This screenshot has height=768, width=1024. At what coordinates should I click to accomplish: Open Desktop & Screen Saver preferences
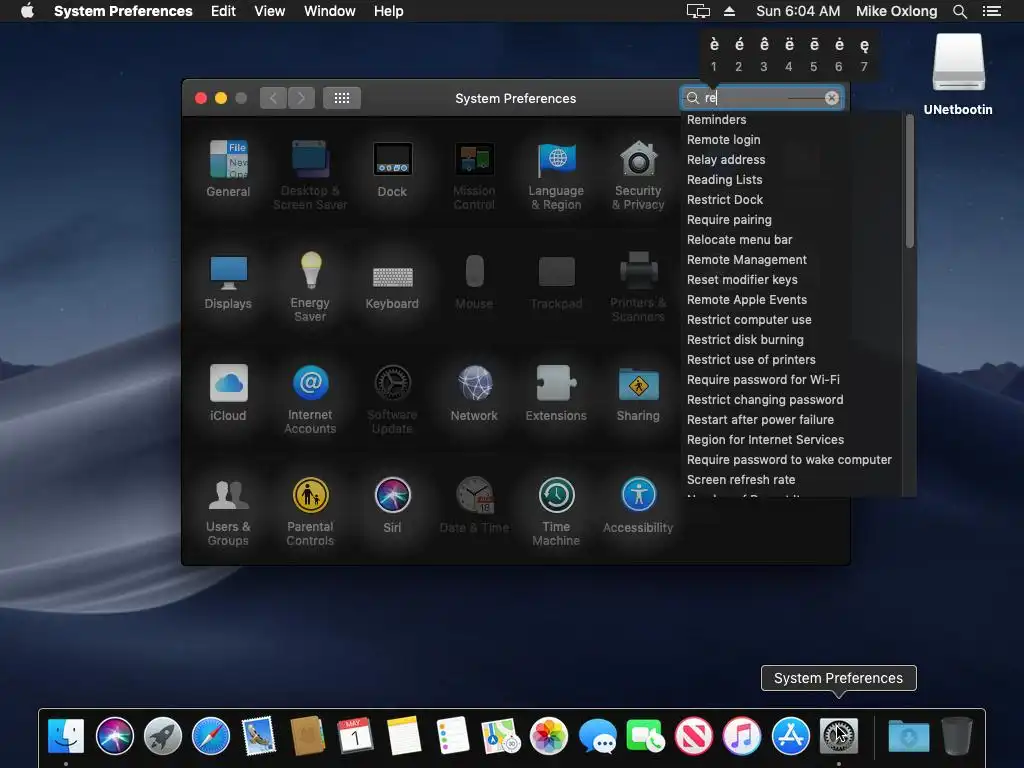[310, 174]
